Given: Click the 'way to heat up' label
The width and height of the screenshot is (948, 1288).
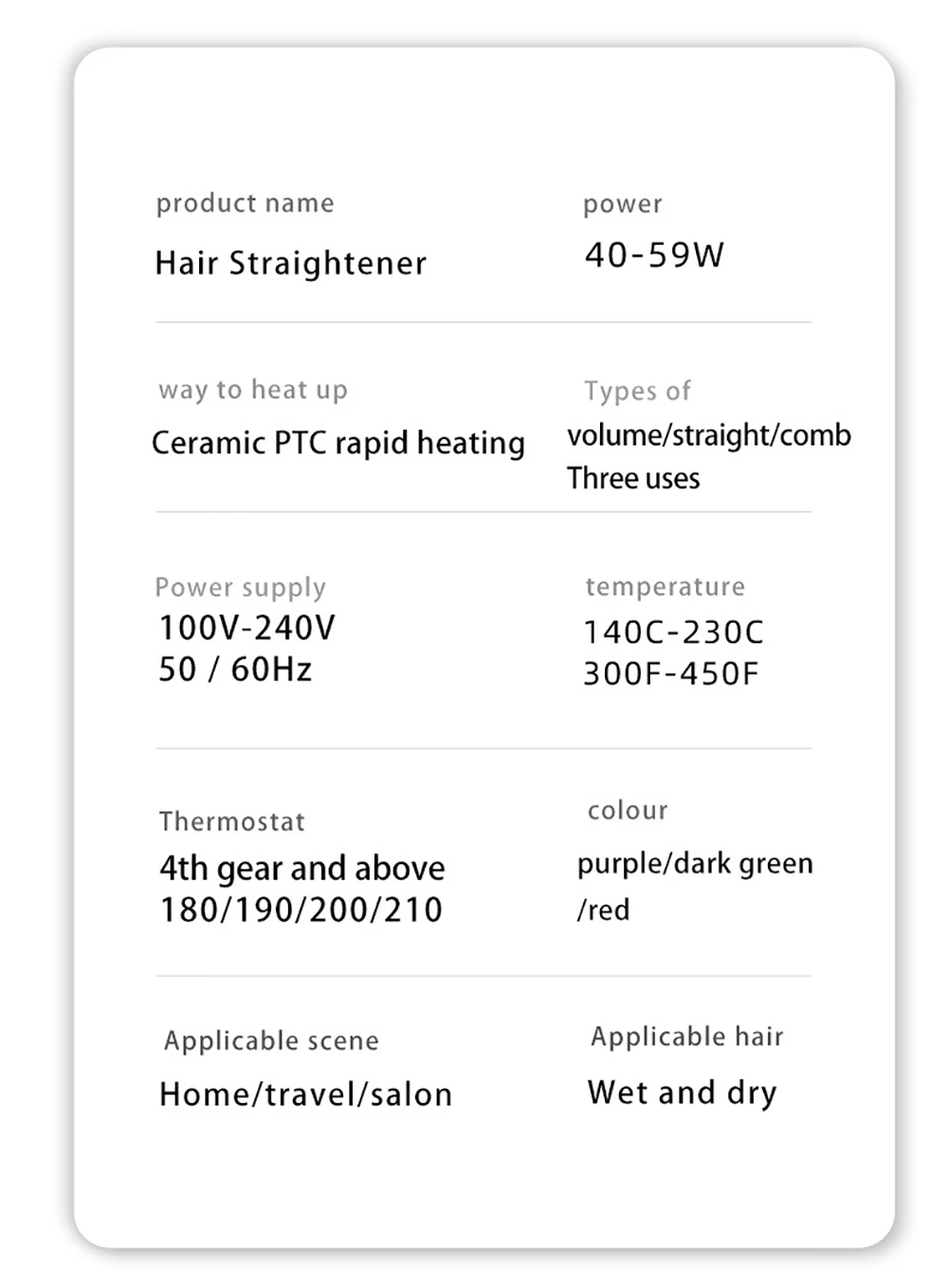Looking at the screenshot, I should pyautogui.click(x=253, y=390).
